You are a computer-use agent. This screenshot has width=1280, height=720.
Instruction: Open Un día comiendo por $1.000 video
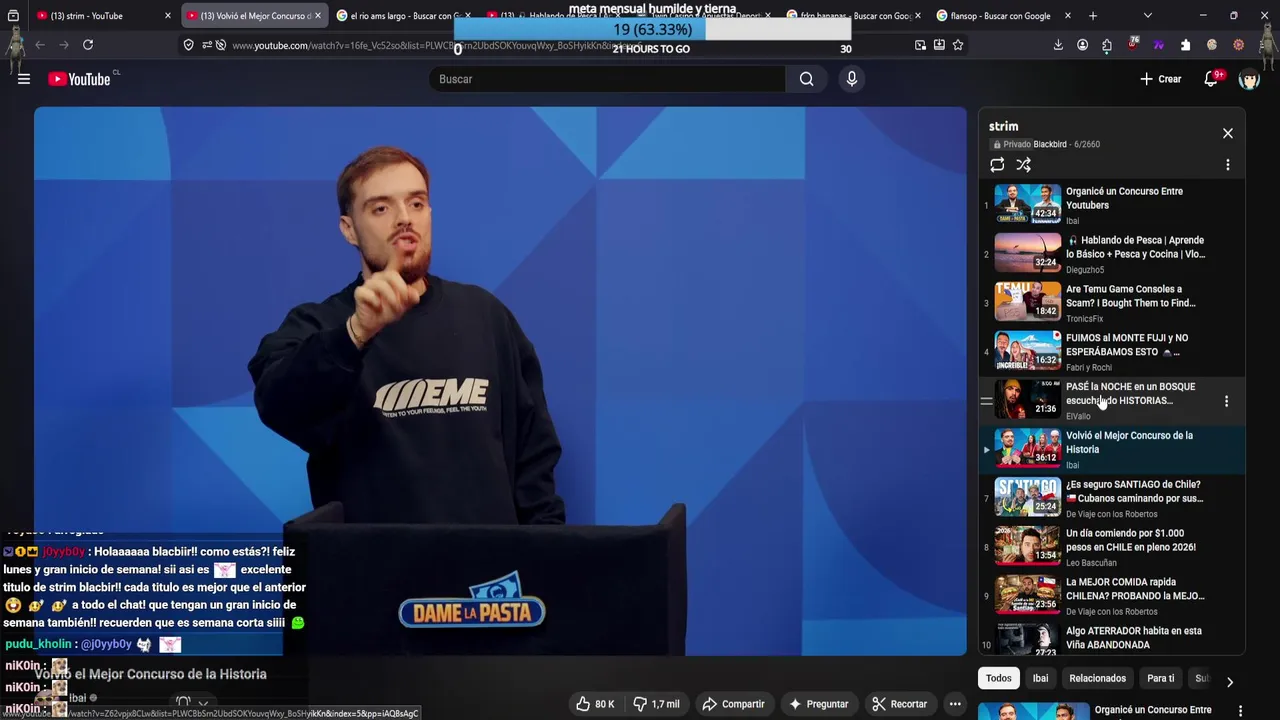tap(1111, 547)
